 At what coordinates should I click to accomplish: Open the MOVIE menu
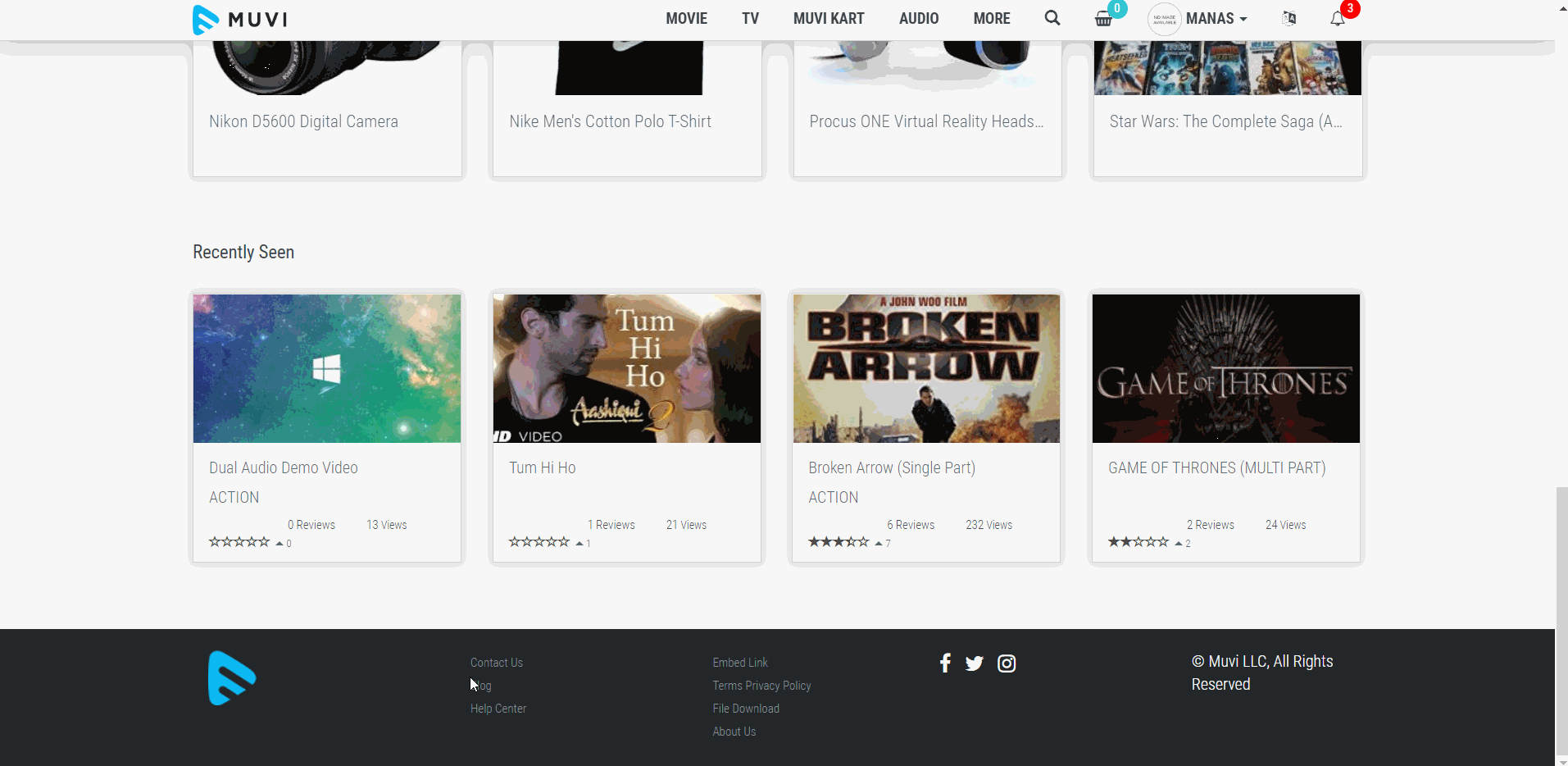pyautogui.click(x=687, y=19)
